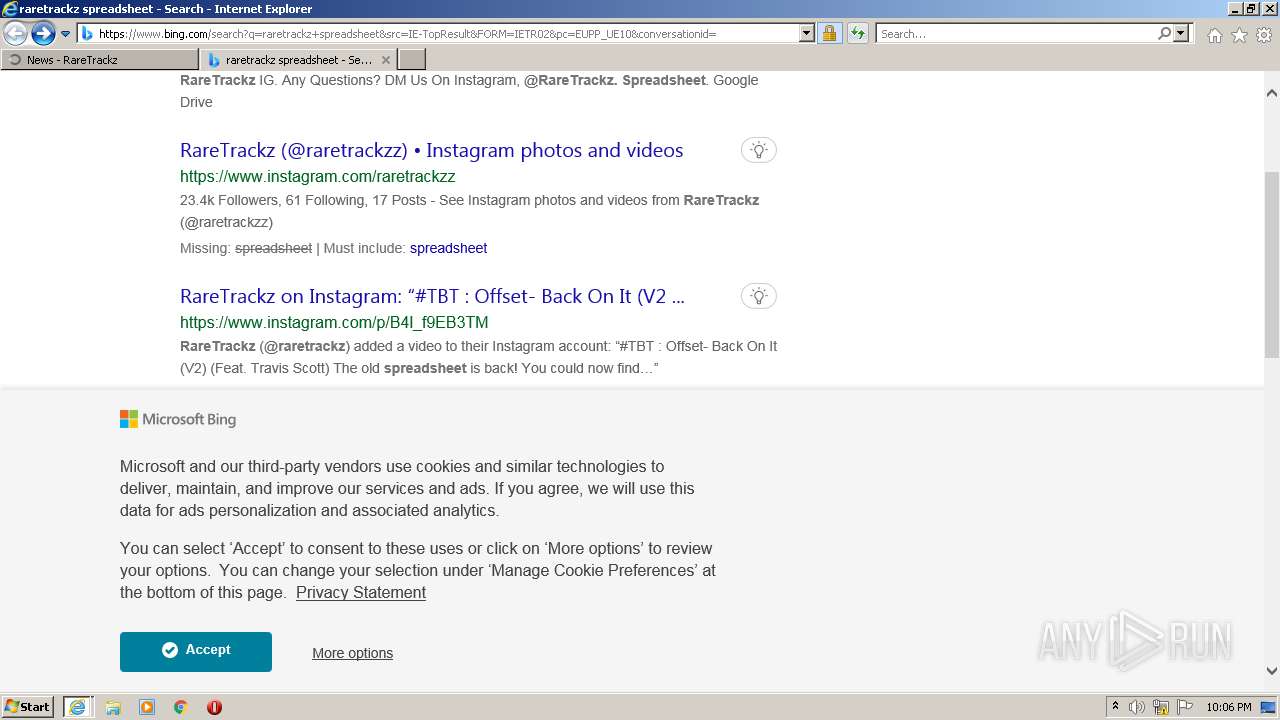Open the Favorites star icon
Screen dimensions: 1280x720
click(x=1239, y=35)
